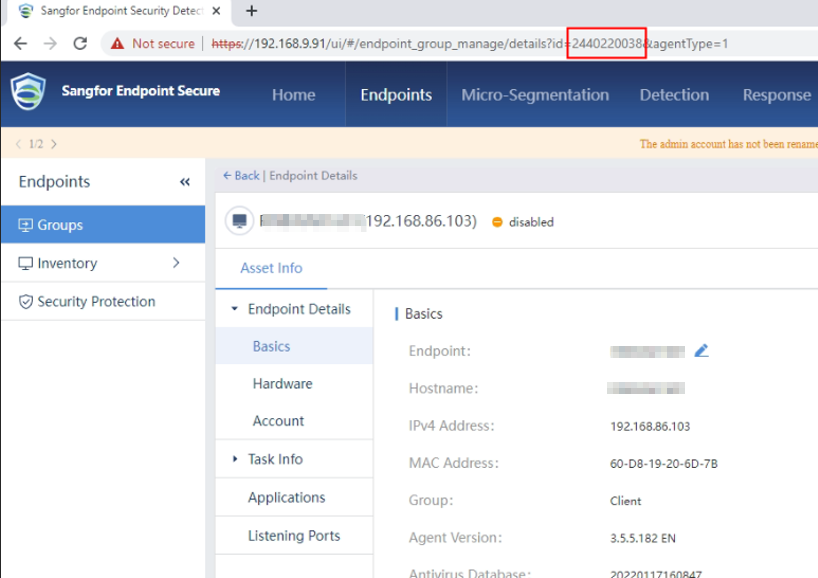Open a new browser tab with plus icon
This screenshot has height=578, width=818.
tap(252, 11)
